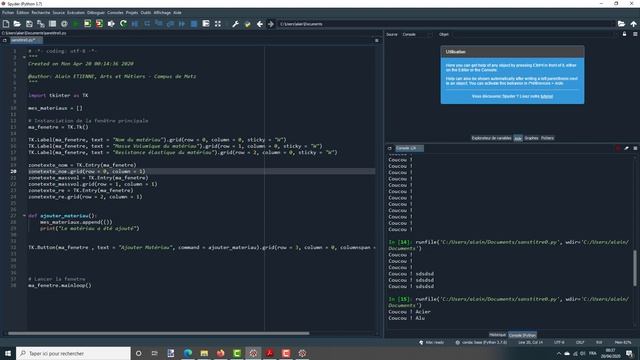
Task: Switch to the Graphes tab
Action: 531,138
